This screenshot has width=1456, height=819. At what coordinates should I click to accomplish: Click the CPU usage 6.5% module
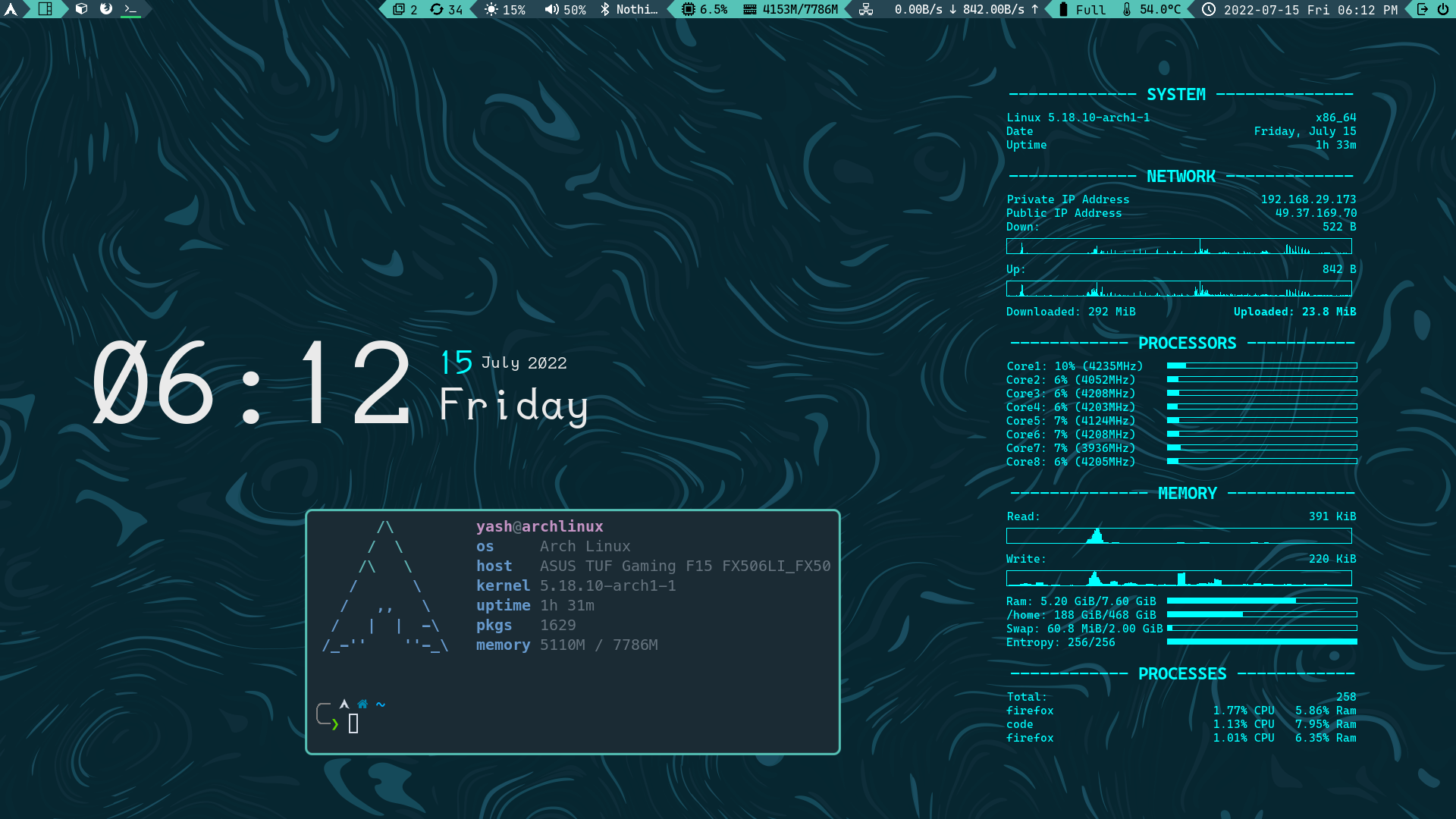[x=704, y=9]
